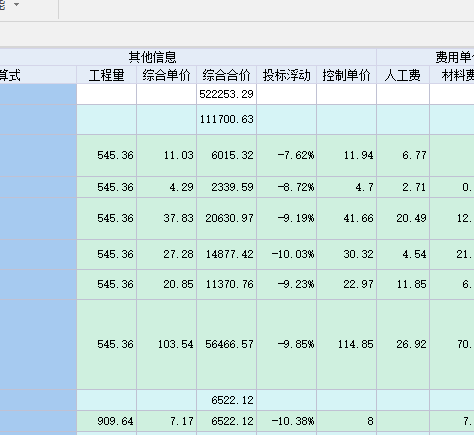474x435 pixels.
Task: Select labor cost cell 26.92
Action: pos(403,344)
